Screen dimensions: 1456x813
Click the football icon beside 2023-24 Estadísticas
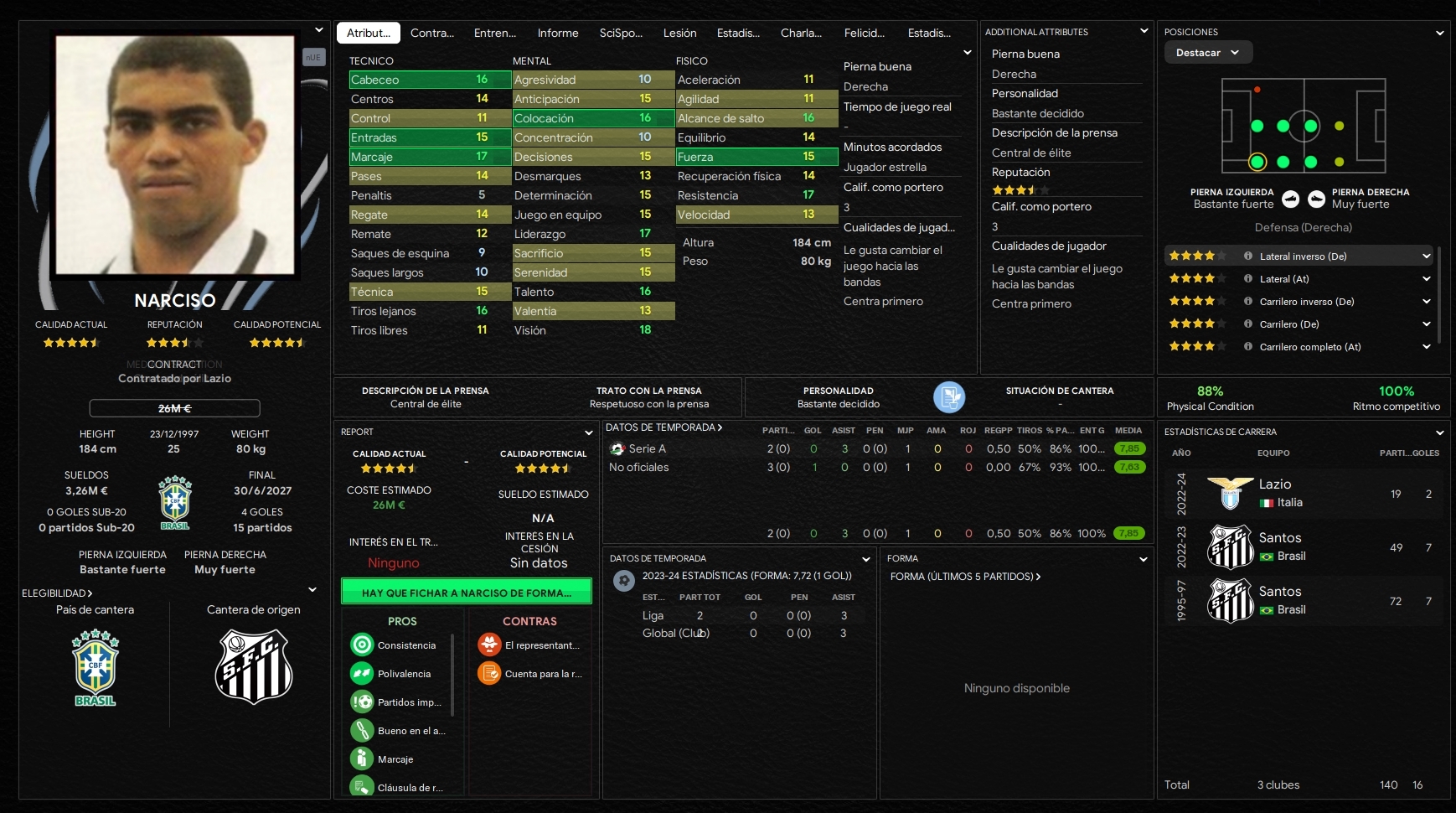pos(623,580)
